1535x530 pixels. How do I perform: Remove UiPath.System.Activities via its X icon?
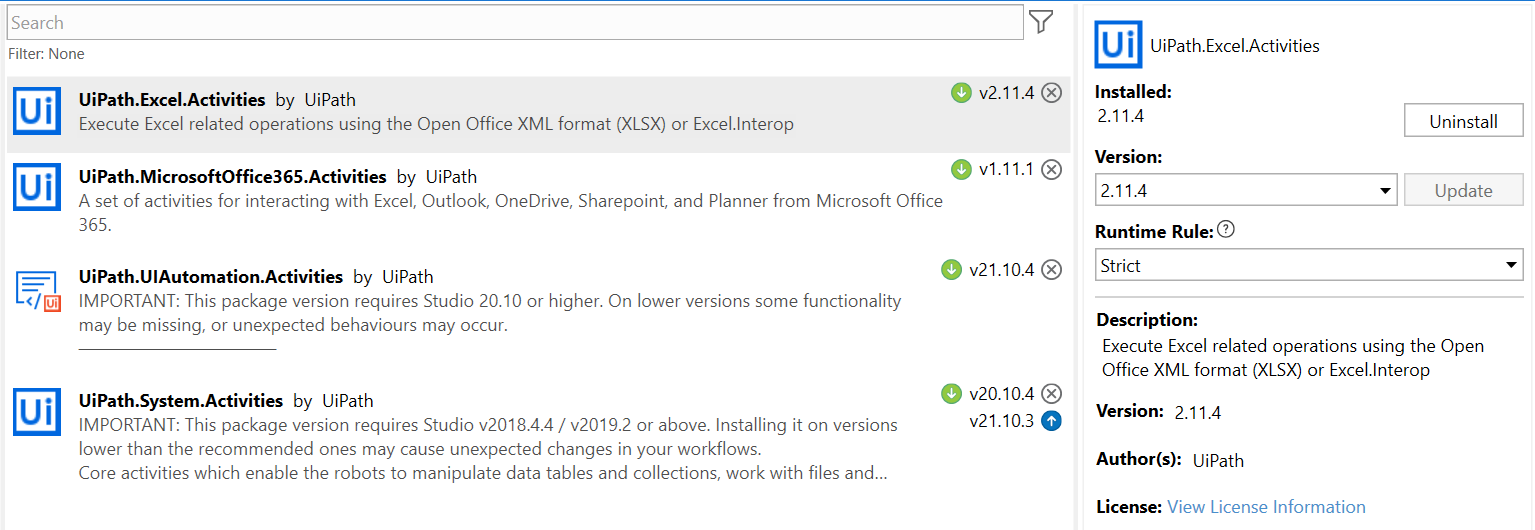click(x=1051, y=393)
